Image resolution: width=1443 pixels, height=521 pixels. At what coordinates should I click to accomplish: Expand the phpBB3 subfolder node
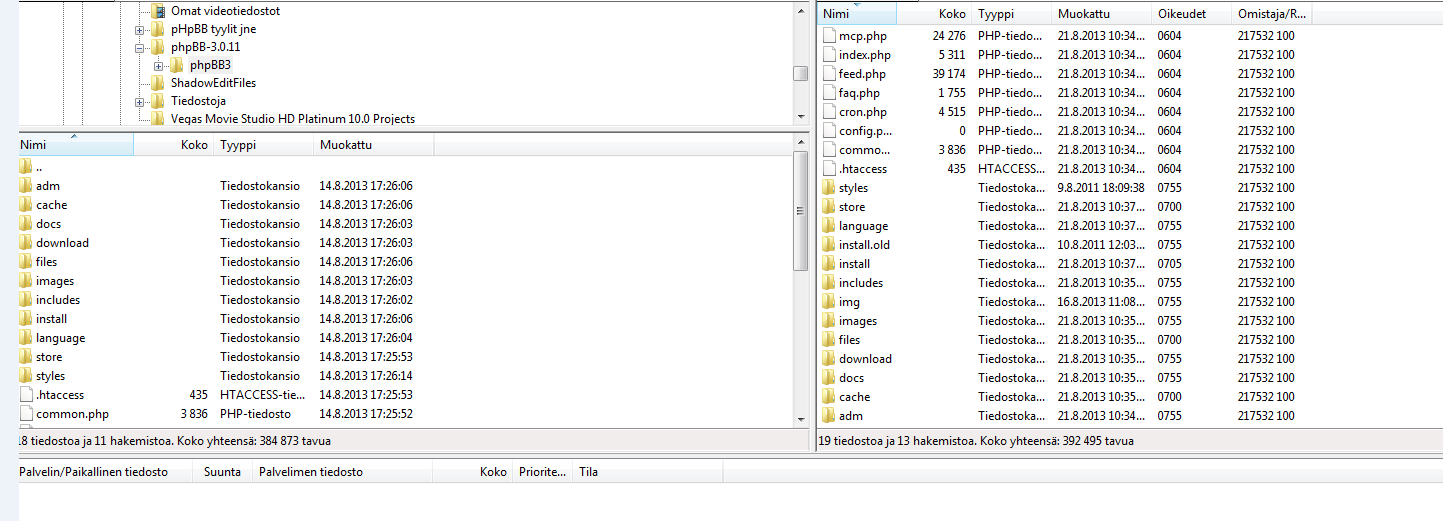(159, 66)
